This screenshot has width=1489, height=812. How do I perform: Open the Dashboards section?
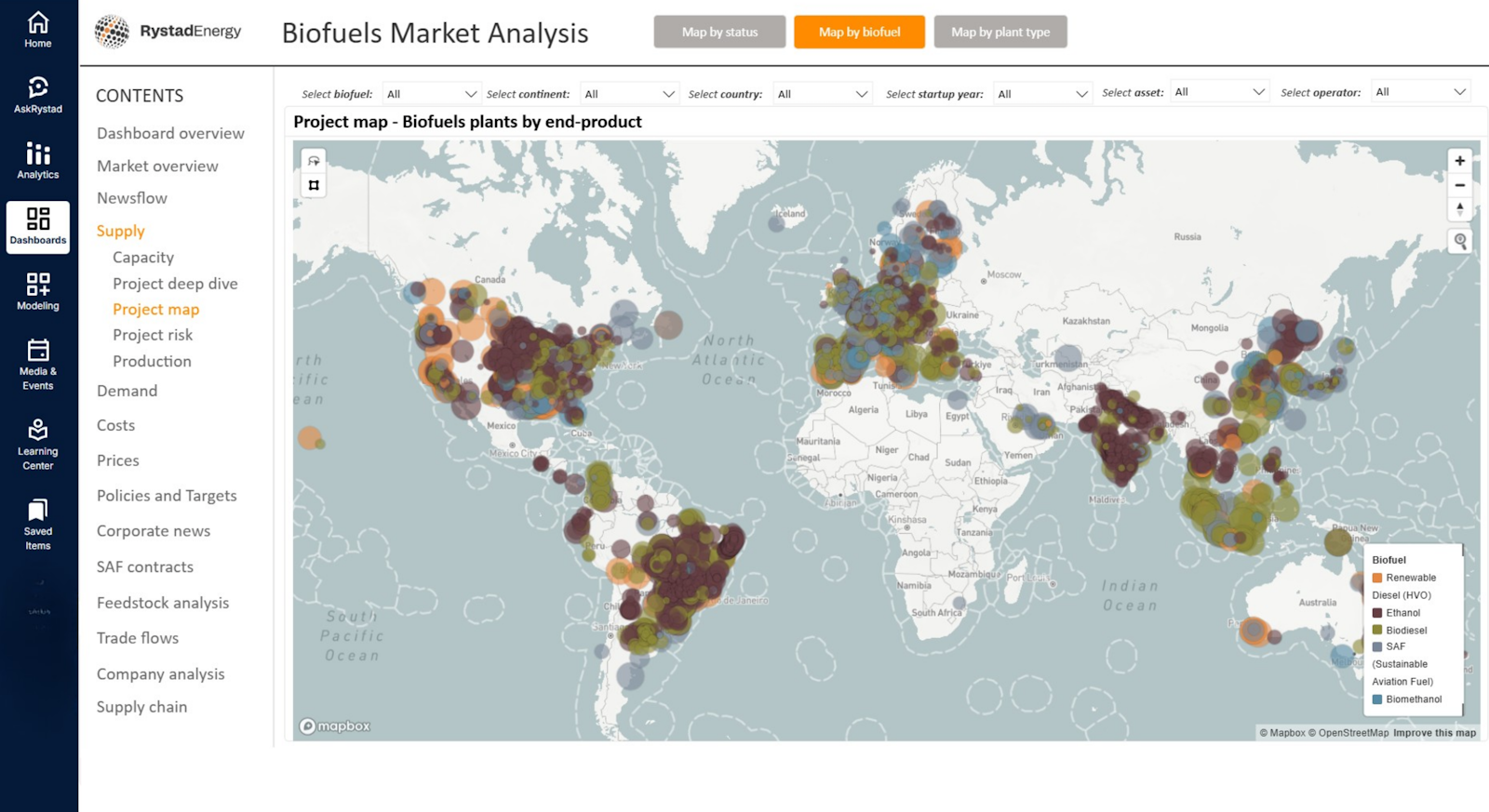(x=38, y=227)
